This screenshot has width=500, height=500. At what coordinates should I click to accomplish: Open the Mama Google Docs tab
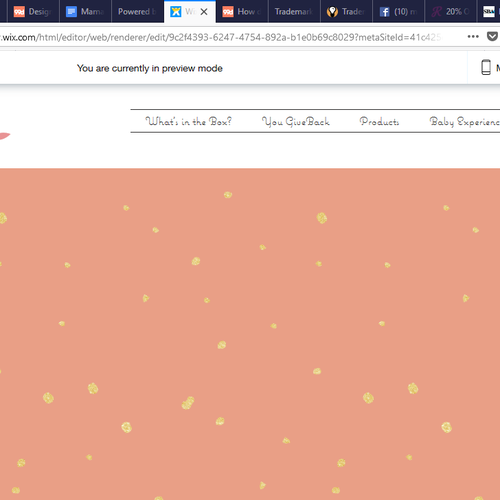coord(85,12)
